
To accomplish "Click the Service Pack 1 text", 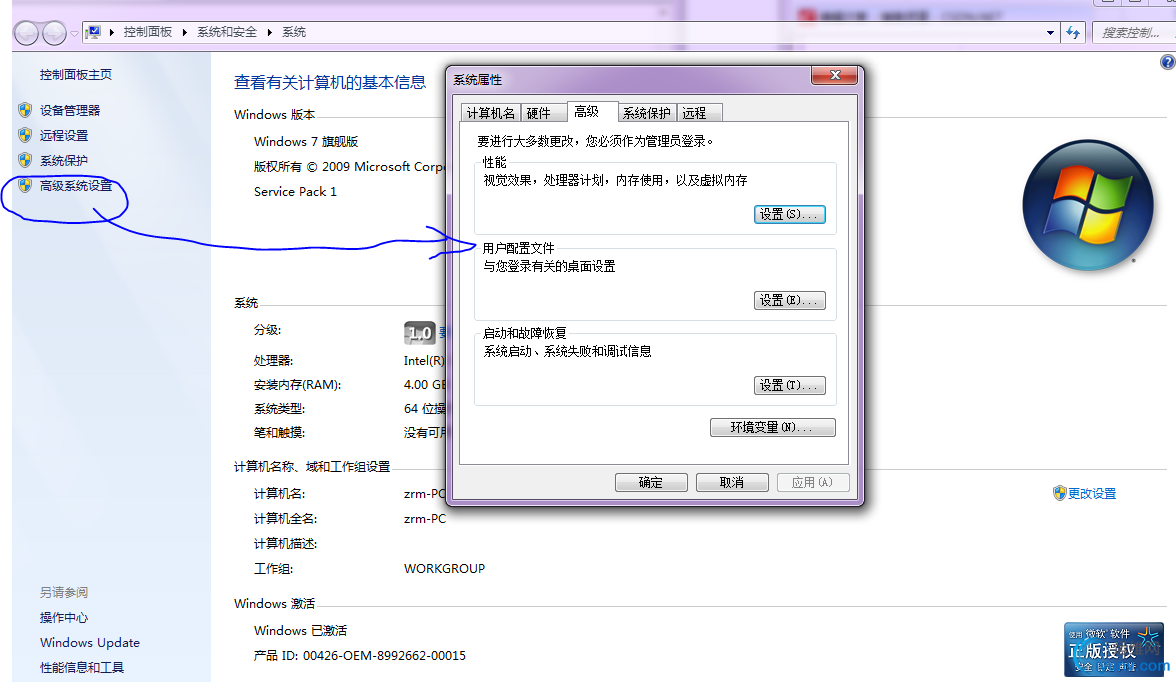I will [296, 191].
